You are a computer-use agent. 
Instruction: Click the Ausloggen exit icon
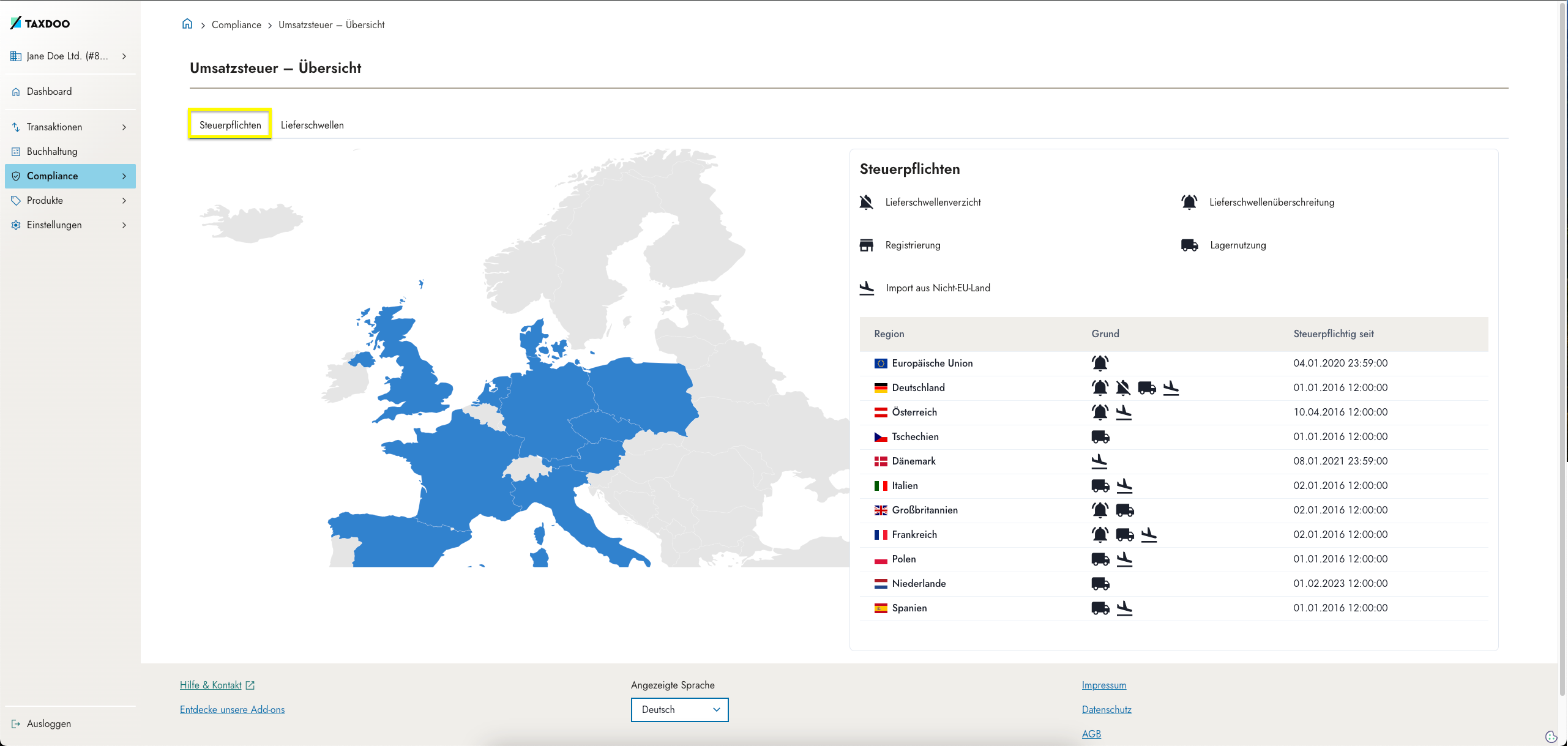pyautogui.click(x=16, y=724)
